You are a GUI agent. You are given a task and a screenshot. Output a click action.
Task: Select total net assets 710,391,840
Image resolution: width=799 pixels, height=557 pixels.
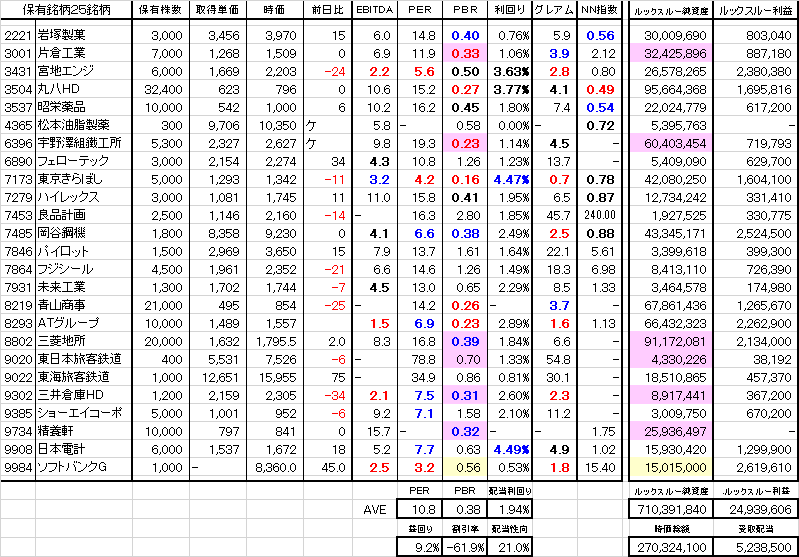tap(671, 509)
